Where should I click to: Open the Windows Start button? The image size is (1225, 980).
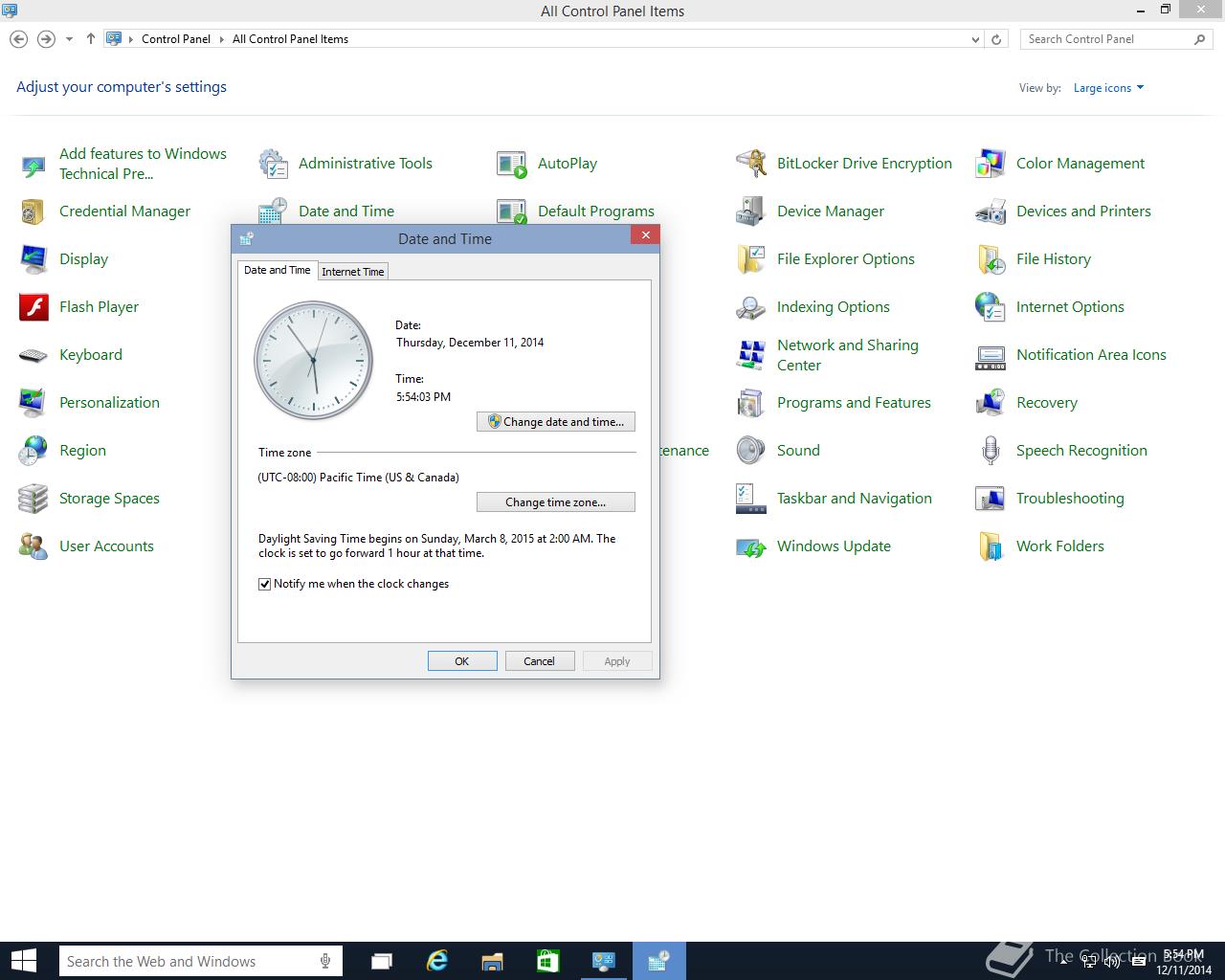coord(23,961)
